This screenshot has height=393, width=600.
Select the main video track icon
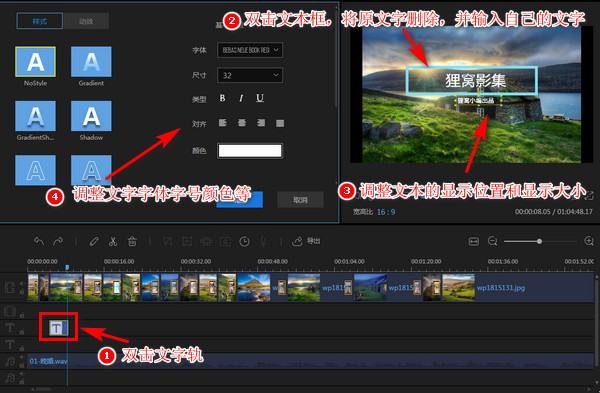point(10,287)
